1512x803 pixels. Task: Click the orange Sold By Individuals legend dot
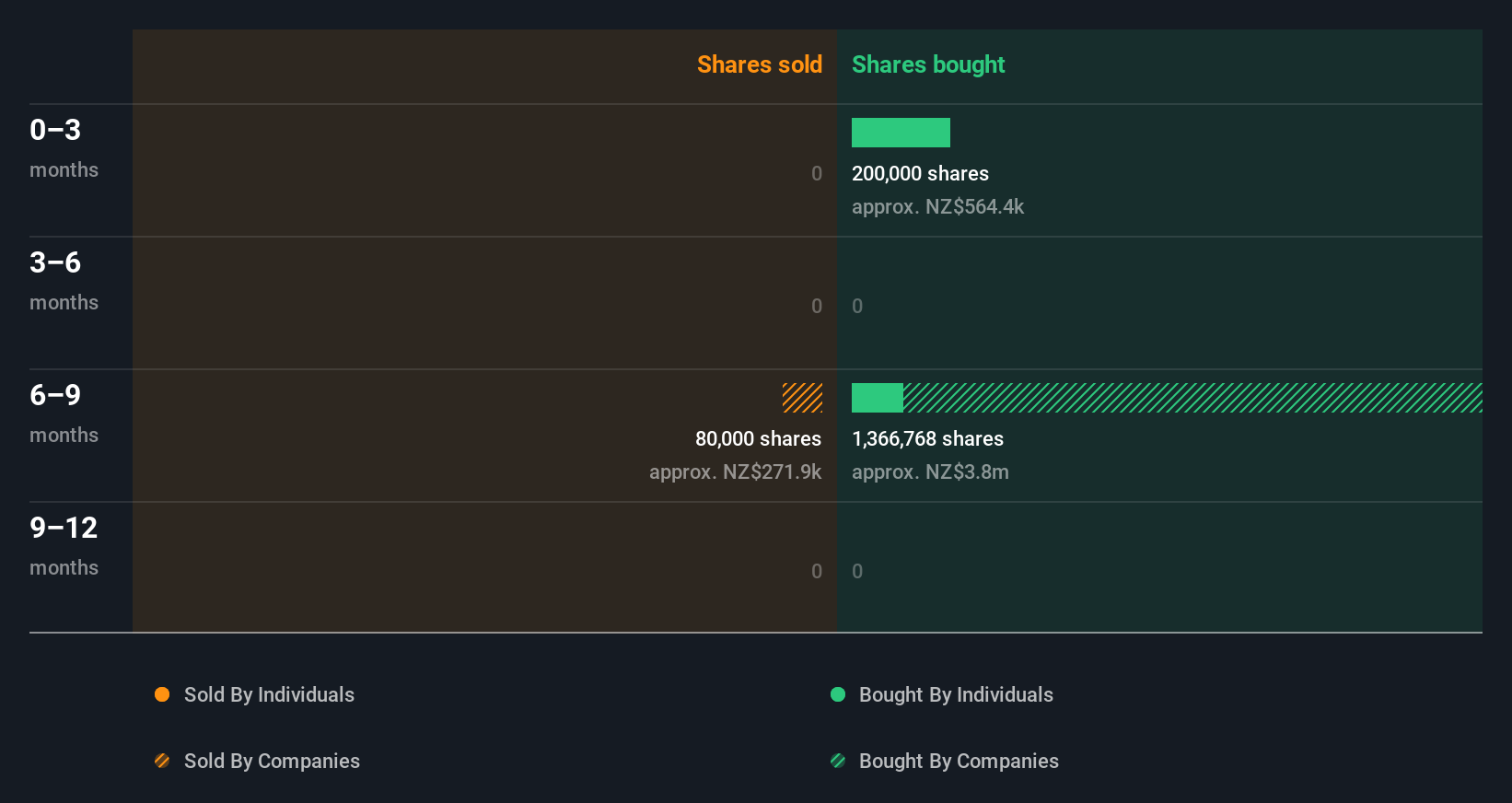[162, 694]
